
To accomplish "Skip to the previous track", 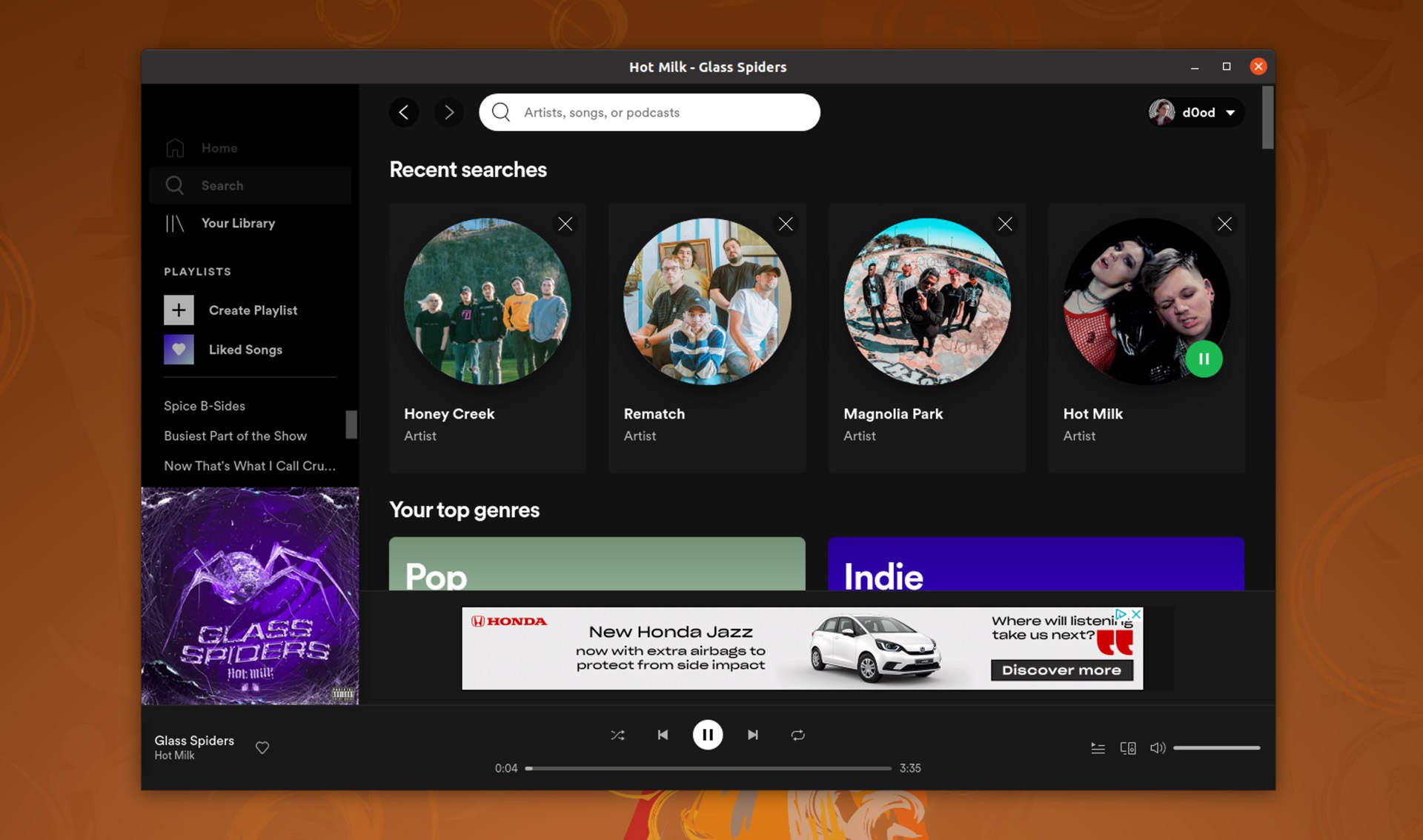I will tap(663, 735).
